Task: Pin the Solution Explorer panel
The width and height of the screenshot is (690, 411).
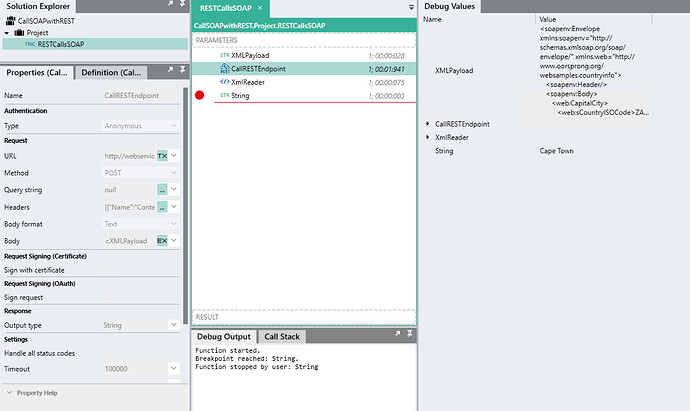Action: point(182,4)
